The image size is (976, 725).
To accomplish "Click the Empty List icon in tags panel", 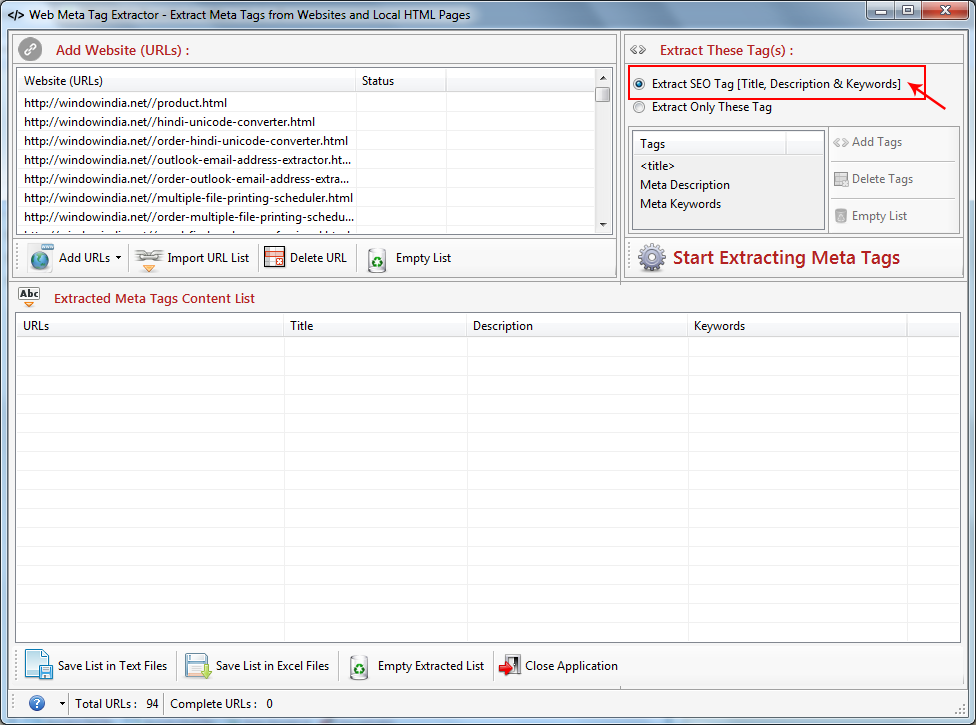I will (841, 216).
